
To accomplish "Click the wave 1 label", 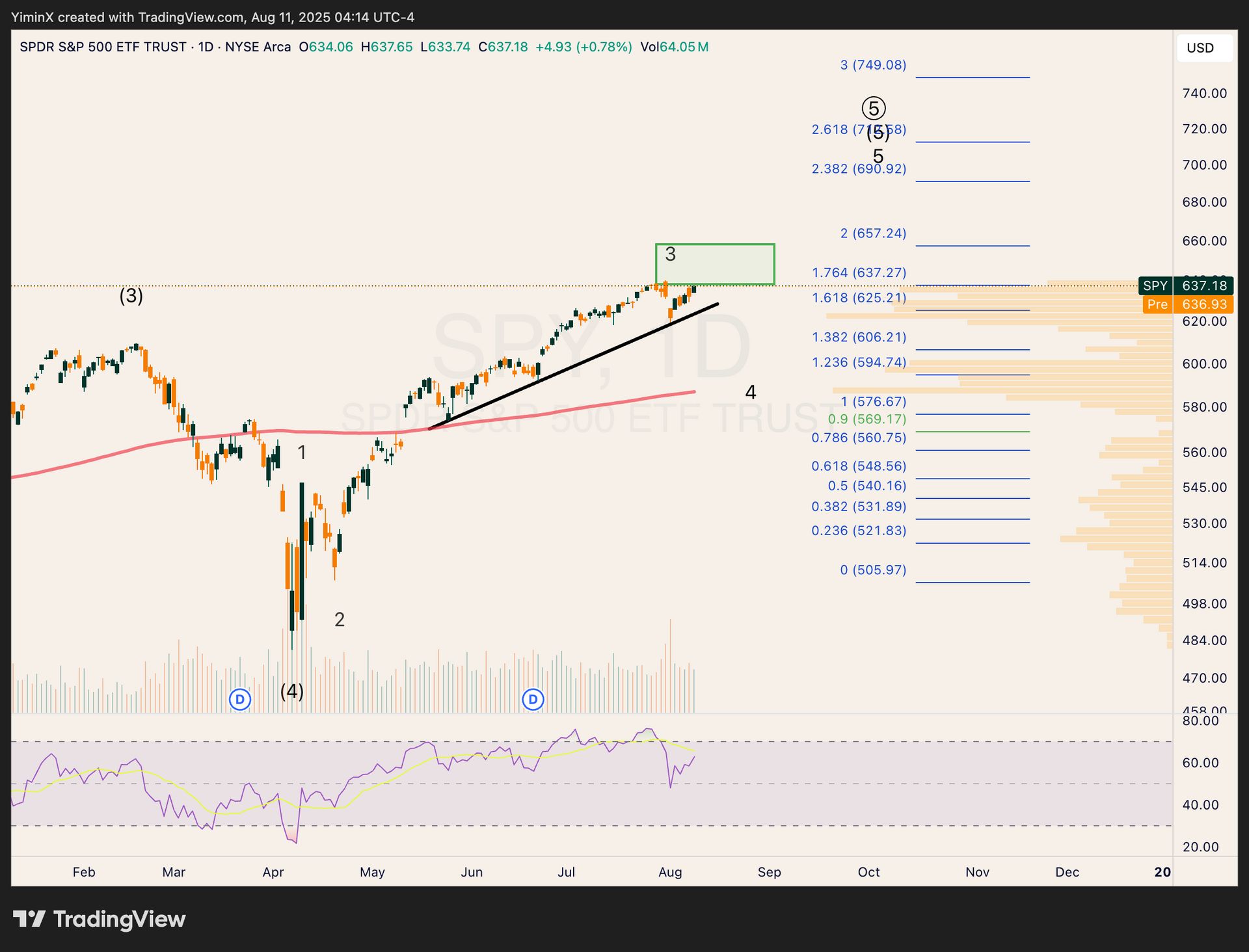I will 302,453.
